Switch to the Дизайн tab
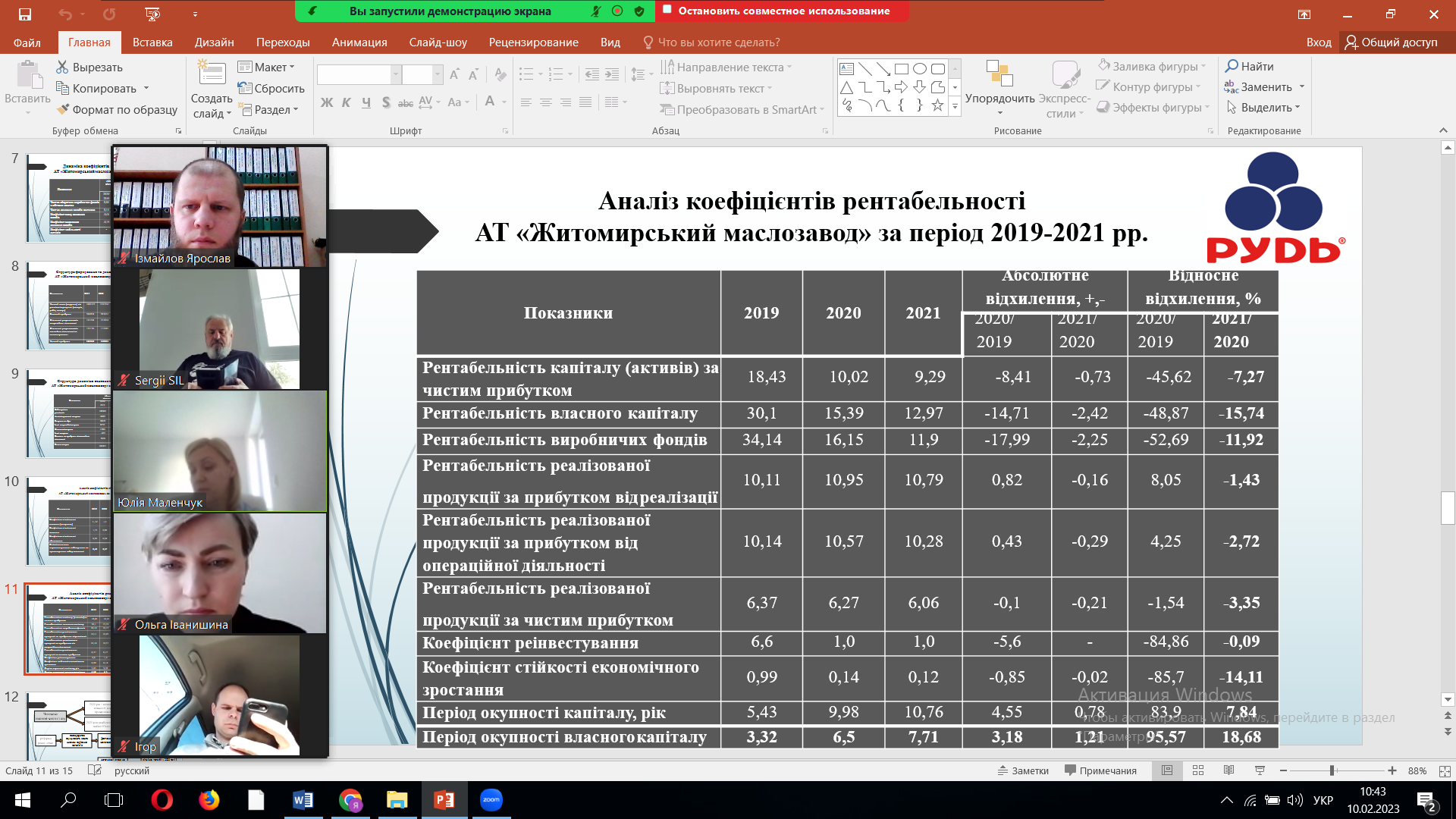The width and height of the screenshot is (1456, 819). 215,42
